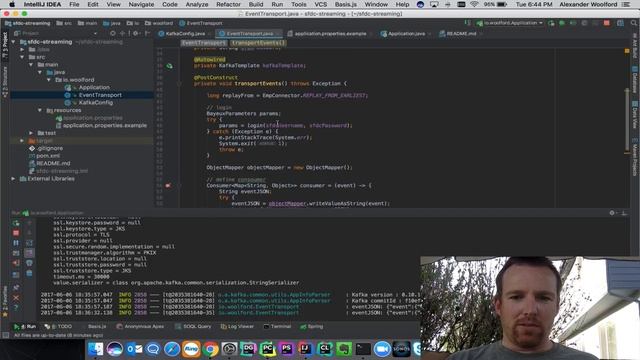
Task: Collapse the java folder arrow
Action: [x=40, y=72]
